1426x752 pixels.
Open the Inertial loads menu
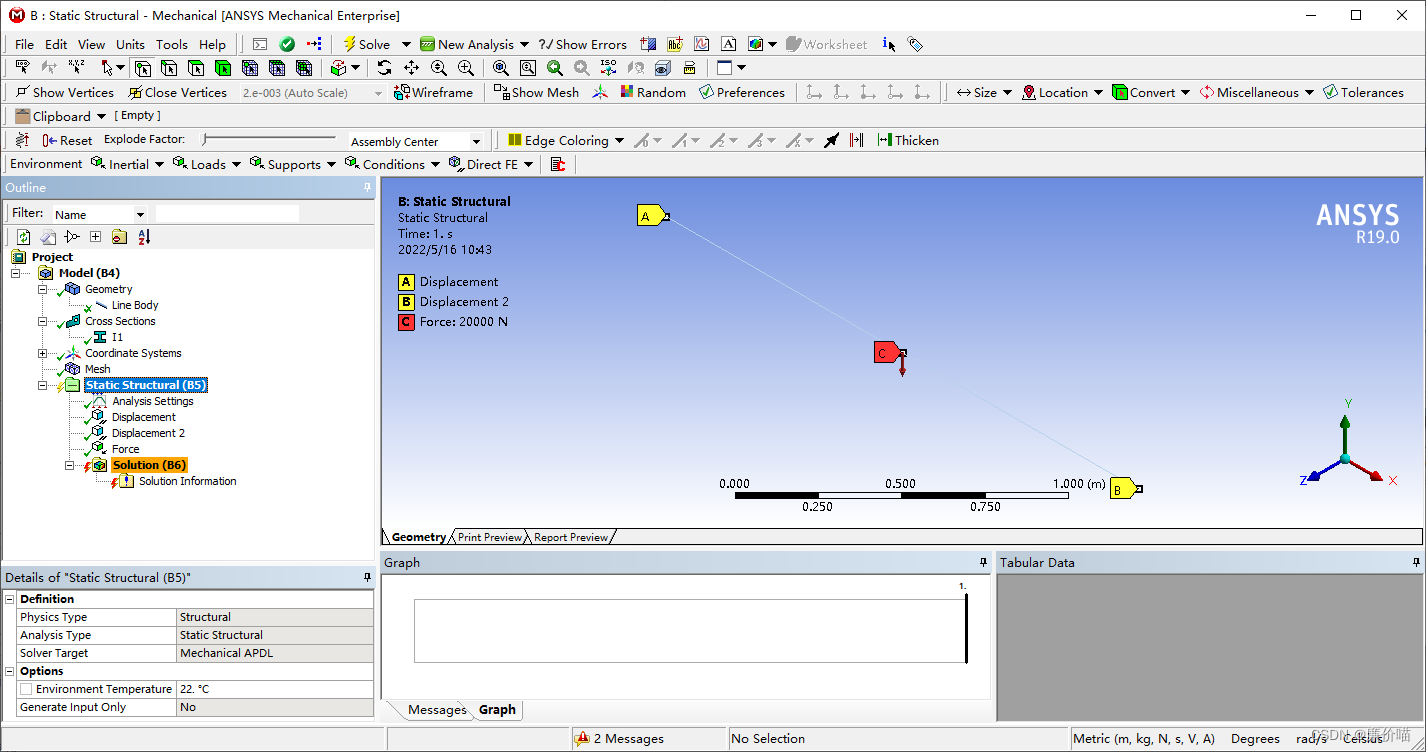128,164
